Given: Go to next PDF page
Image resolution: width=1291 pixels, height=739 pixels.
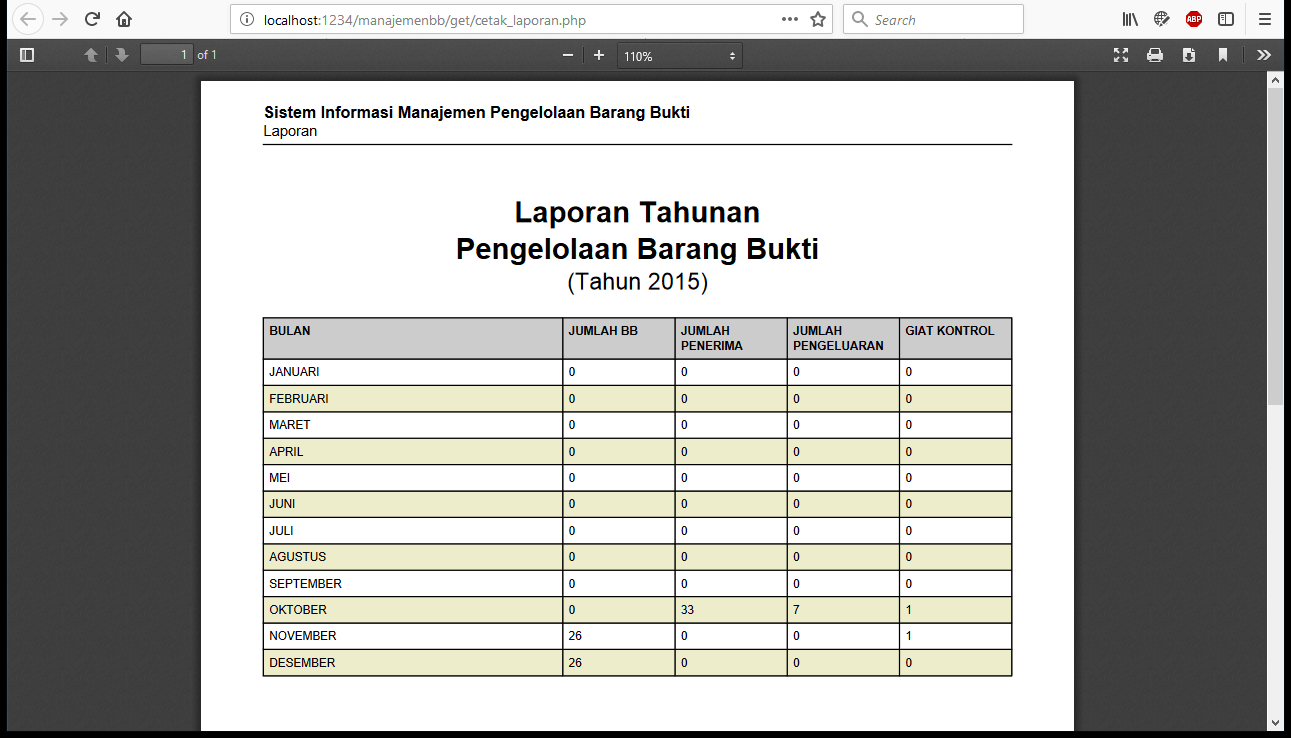Looking at the screenshot, I should pyautogui.click(x=122, y=55).
